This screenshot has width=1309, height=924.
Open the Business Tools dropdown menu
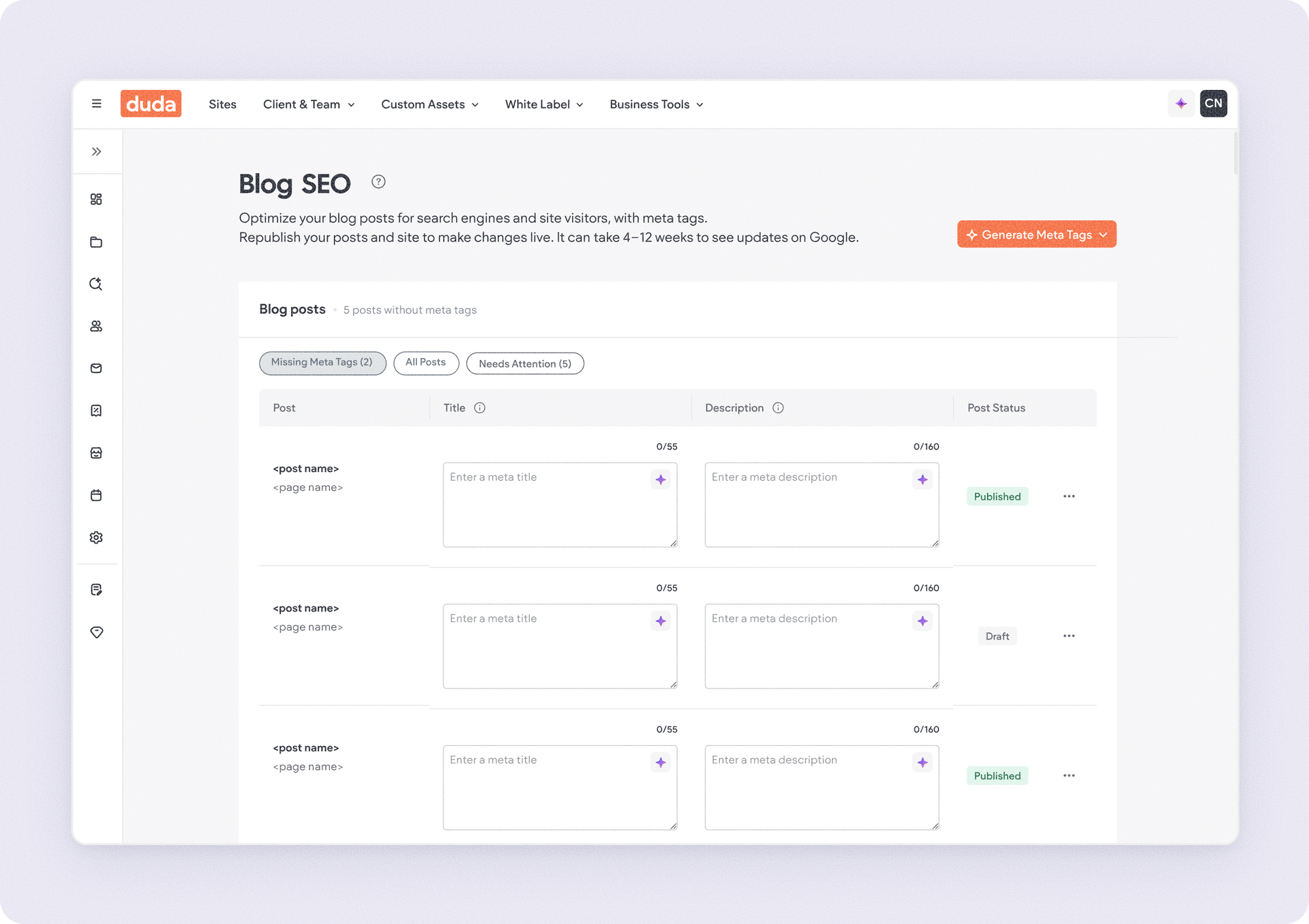(656, 104)
